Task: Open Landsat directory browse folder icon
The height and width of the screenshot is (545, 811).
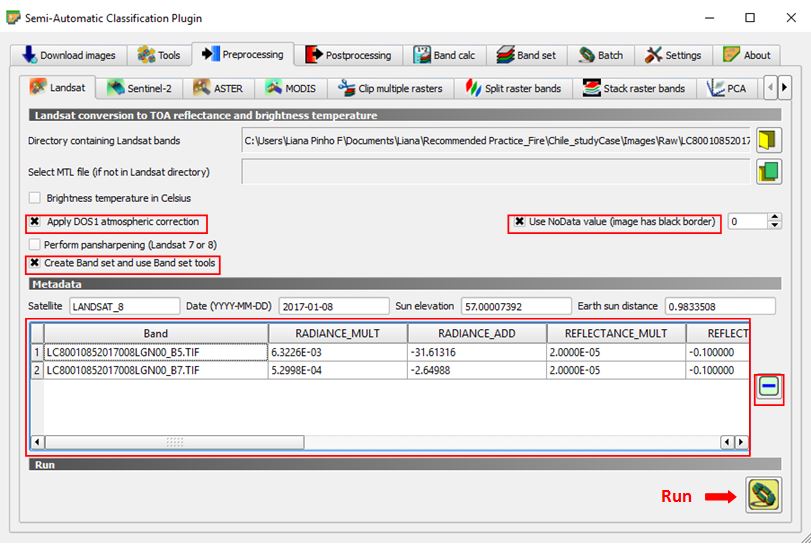Action: coord(767,140)
